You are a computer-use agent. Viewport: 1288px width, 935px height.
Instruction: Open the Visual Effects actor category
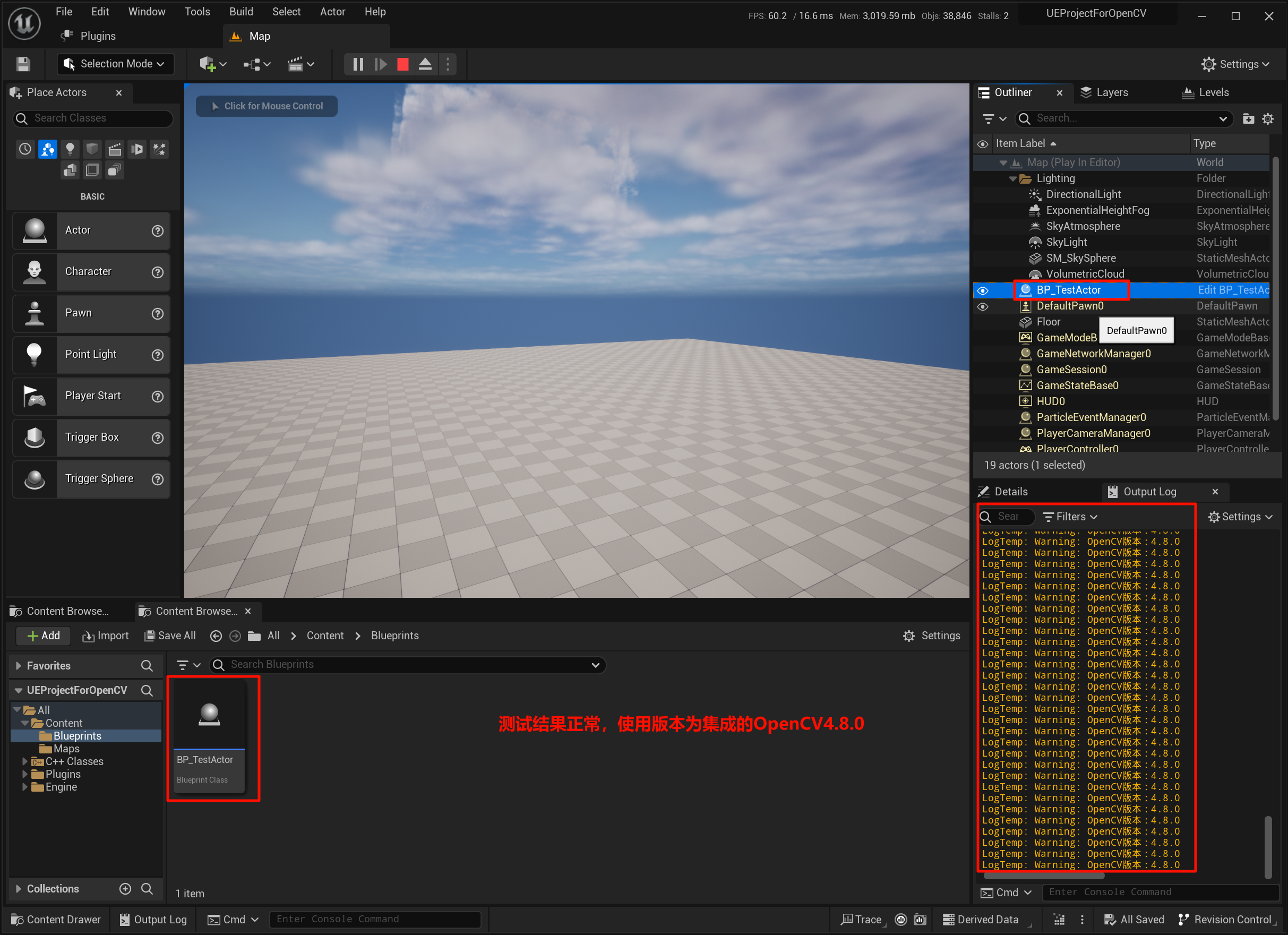point(160,149)
